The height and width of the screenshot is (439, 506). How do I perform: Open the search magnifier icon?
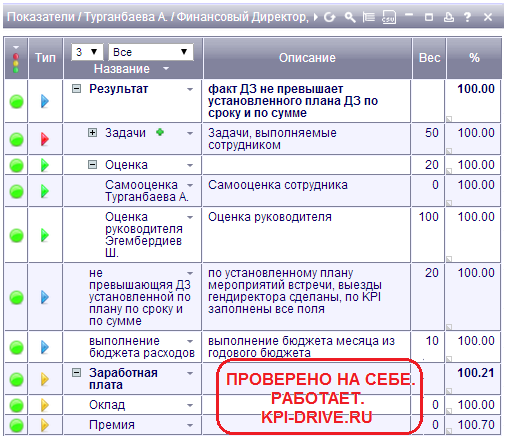coord(349,17)
